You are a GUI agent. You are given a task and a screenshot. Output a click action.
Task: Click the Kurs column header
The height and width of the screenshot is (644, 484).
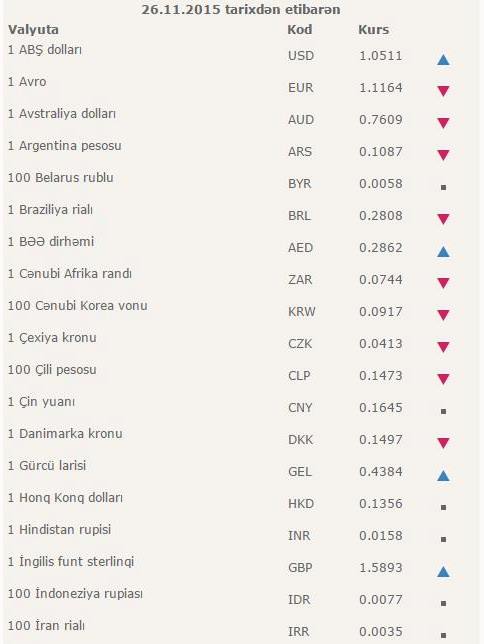[x=373, y=30]
